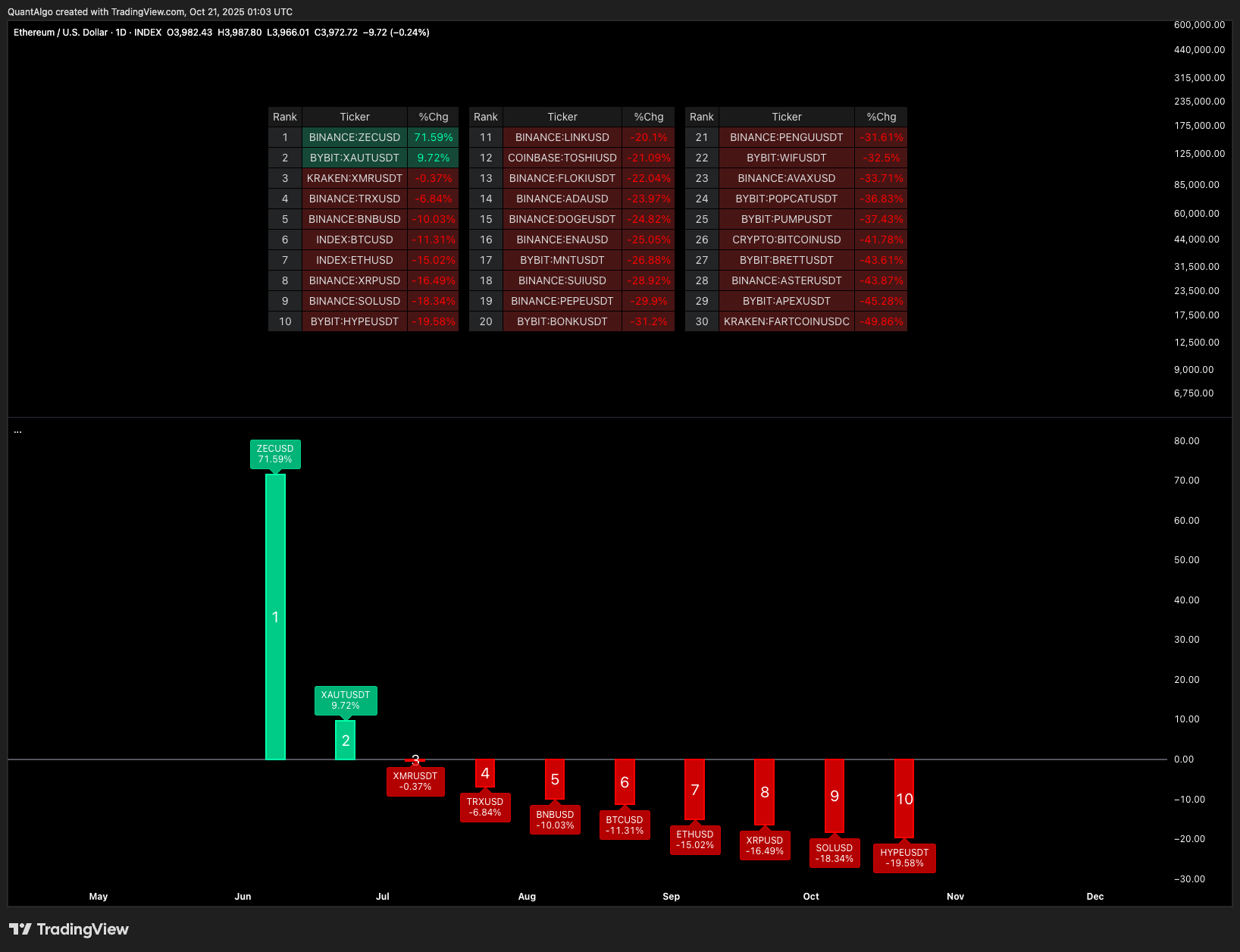Screen dimensions: 1240x952
Task: Click the -49.86% change cell
Action: 881,321
